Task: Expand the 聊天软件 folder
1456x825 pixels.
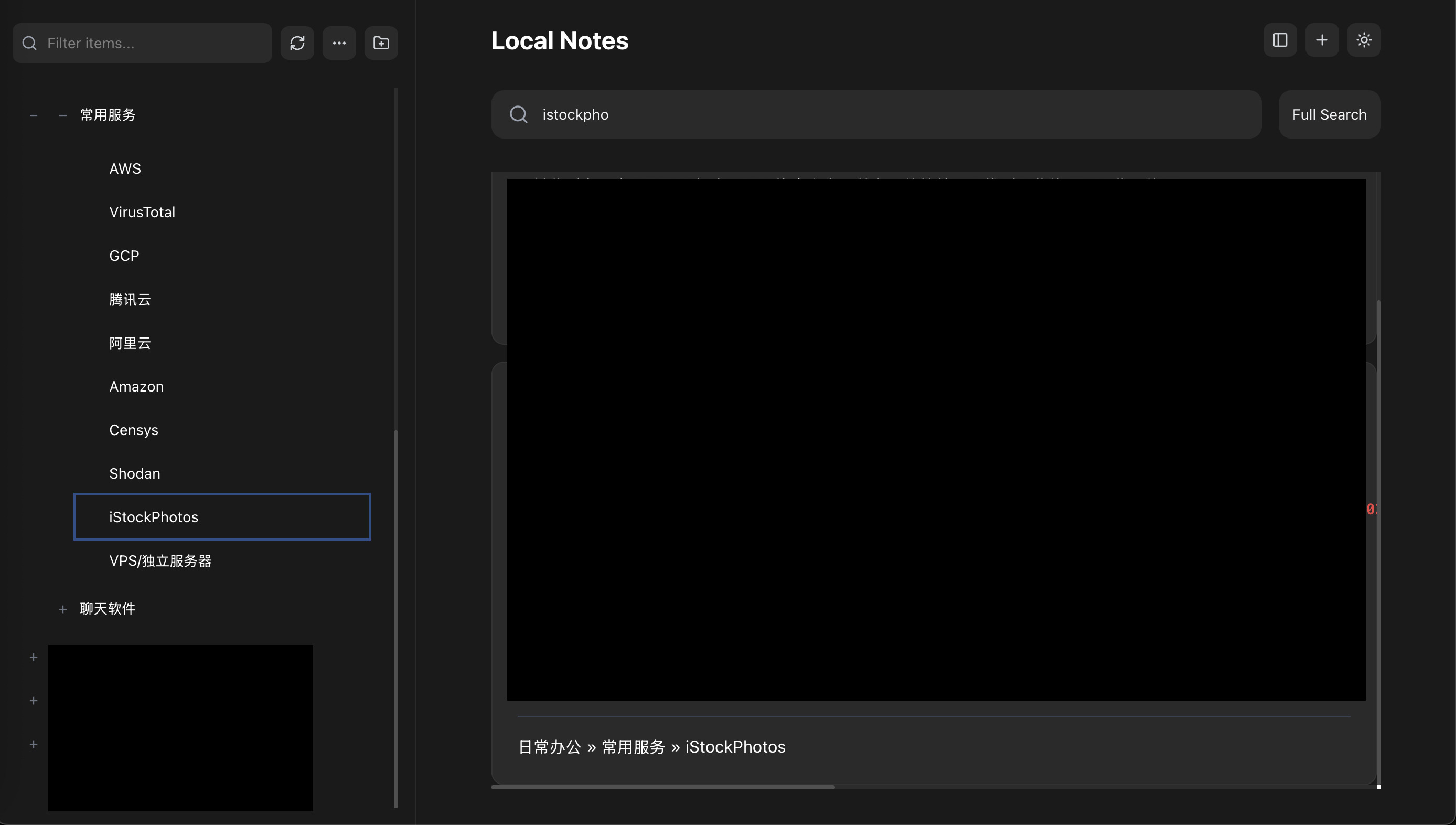Action: 63,609
